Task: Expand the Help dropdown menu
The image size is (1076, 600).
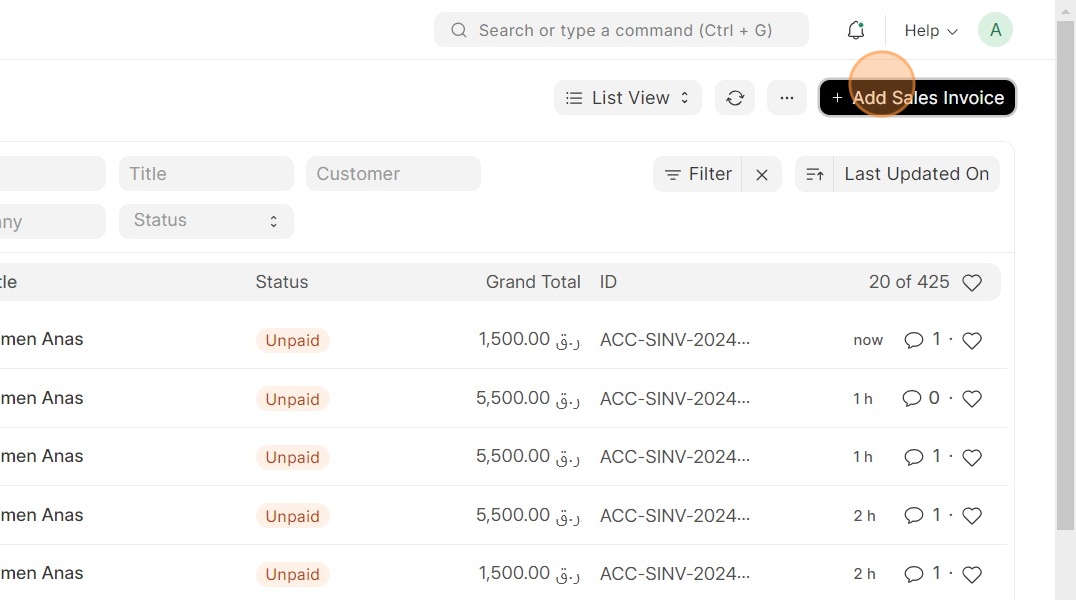Action: [x=931, y=31]
